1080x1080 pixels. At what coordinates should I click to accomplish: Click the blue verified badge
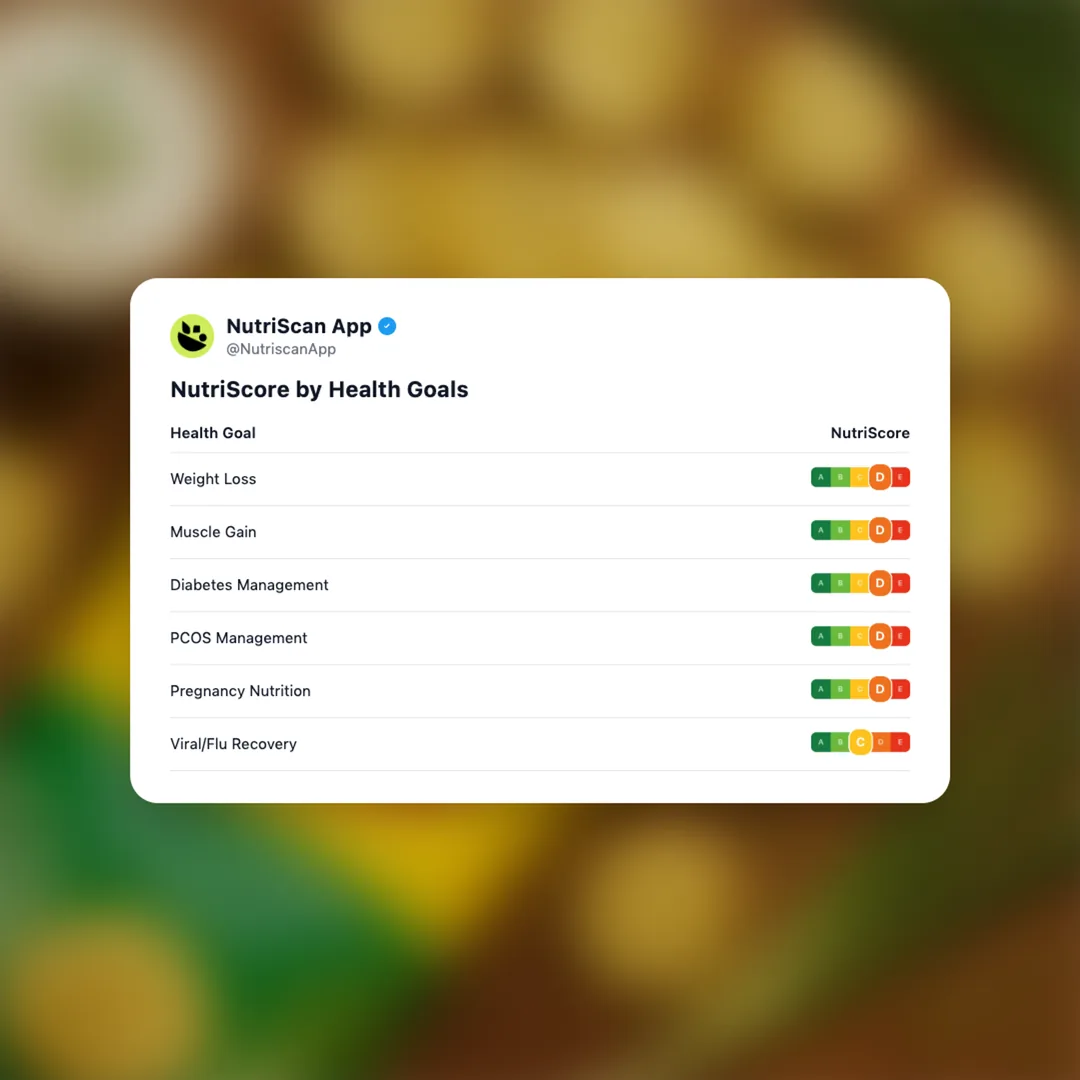[x=387, y=326]
